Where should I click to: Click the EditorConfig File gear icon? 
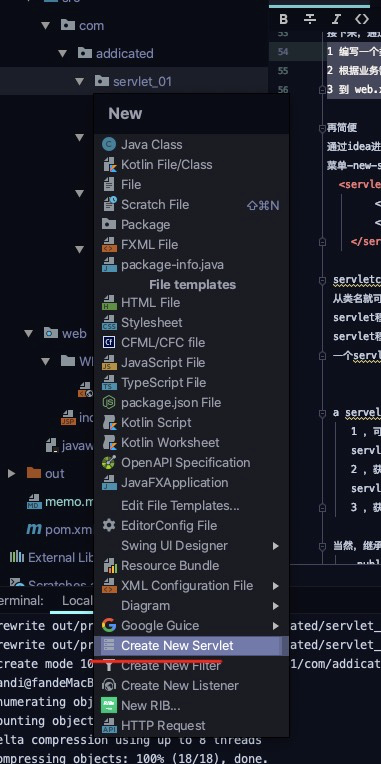[109, 525]
